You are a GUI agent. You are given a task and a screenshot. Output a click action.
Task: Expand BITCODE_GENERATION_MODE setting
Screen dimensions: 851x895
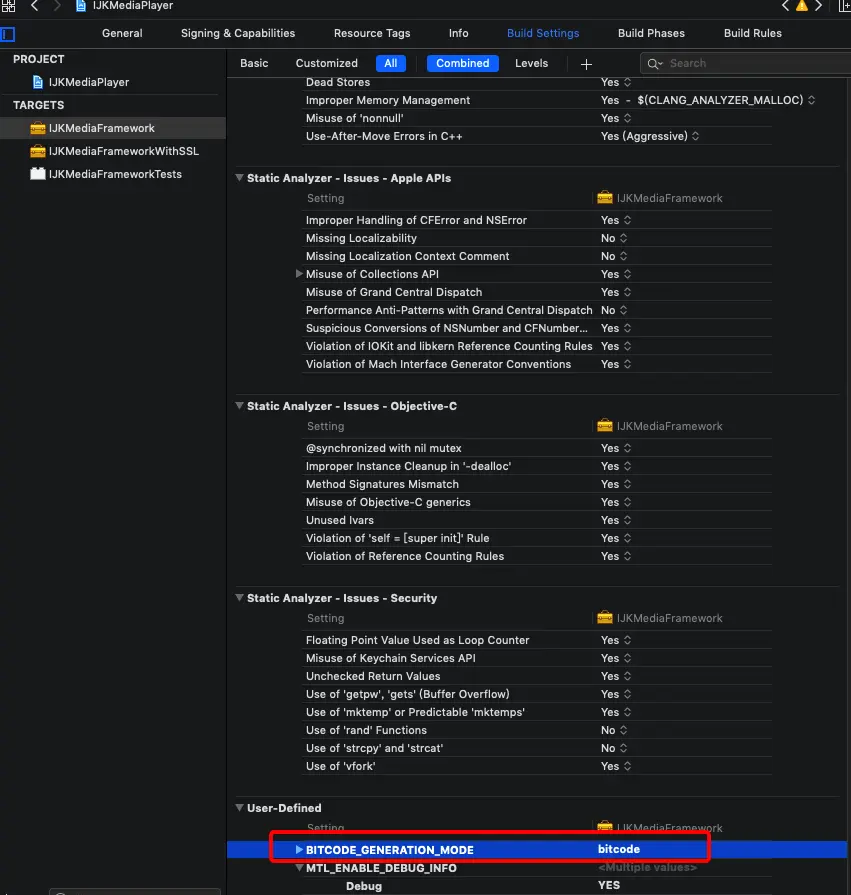tap(299, 850)
